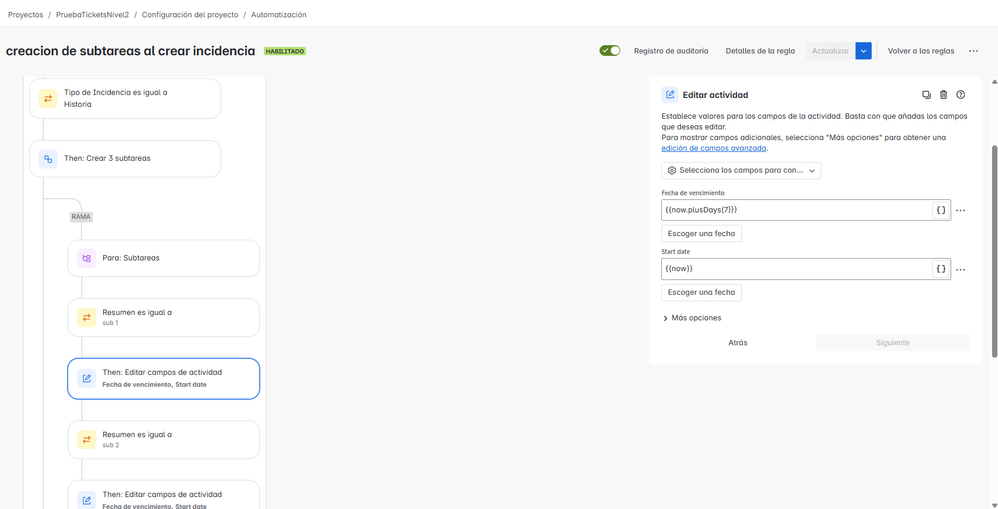998x509 pixels.
Task: Click the Editar actividad pencil icon
Action: pyautogui.click(x=670, y=95)
